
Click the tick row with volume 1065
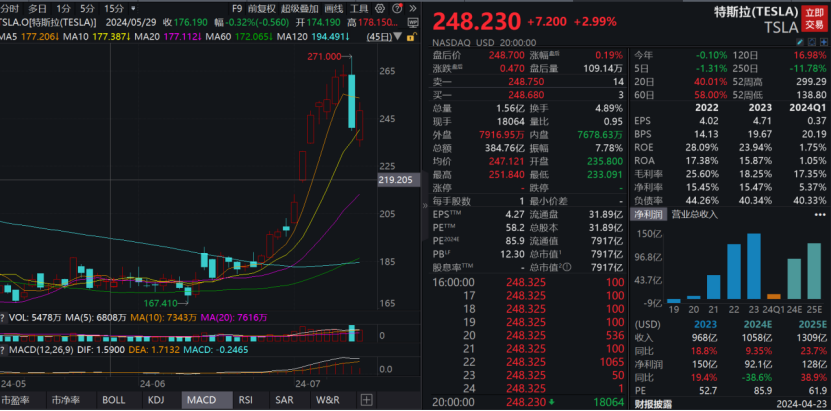coord(528,362)
